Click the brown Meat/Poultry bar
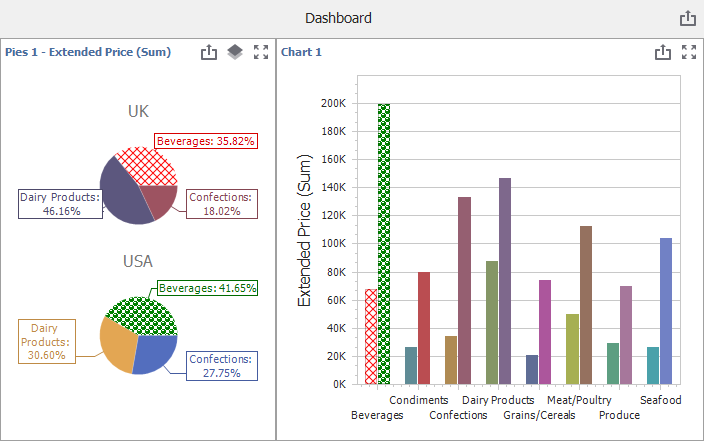704x441 pixels. click(x=586, y=305)
